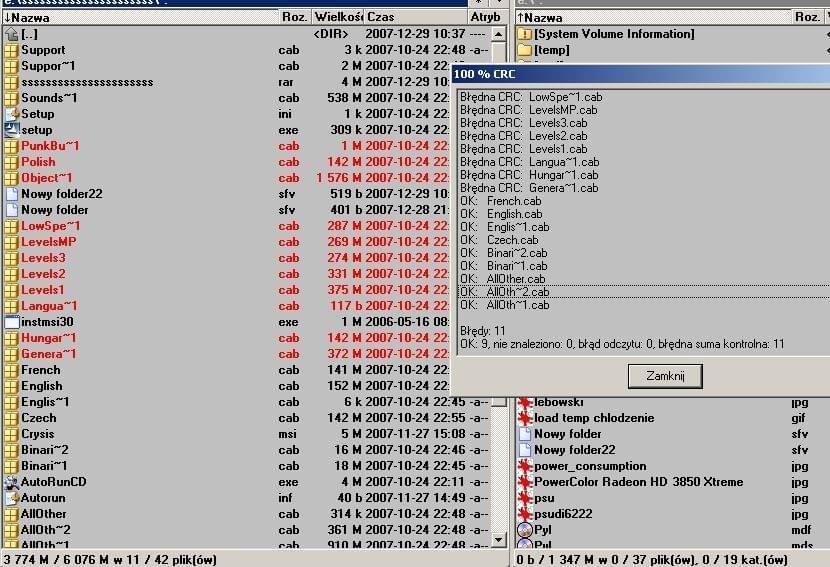This screenshot has height=567, width=830.
Task: Sort left panel by Atryb column header
Action: [x=485, y=17]
